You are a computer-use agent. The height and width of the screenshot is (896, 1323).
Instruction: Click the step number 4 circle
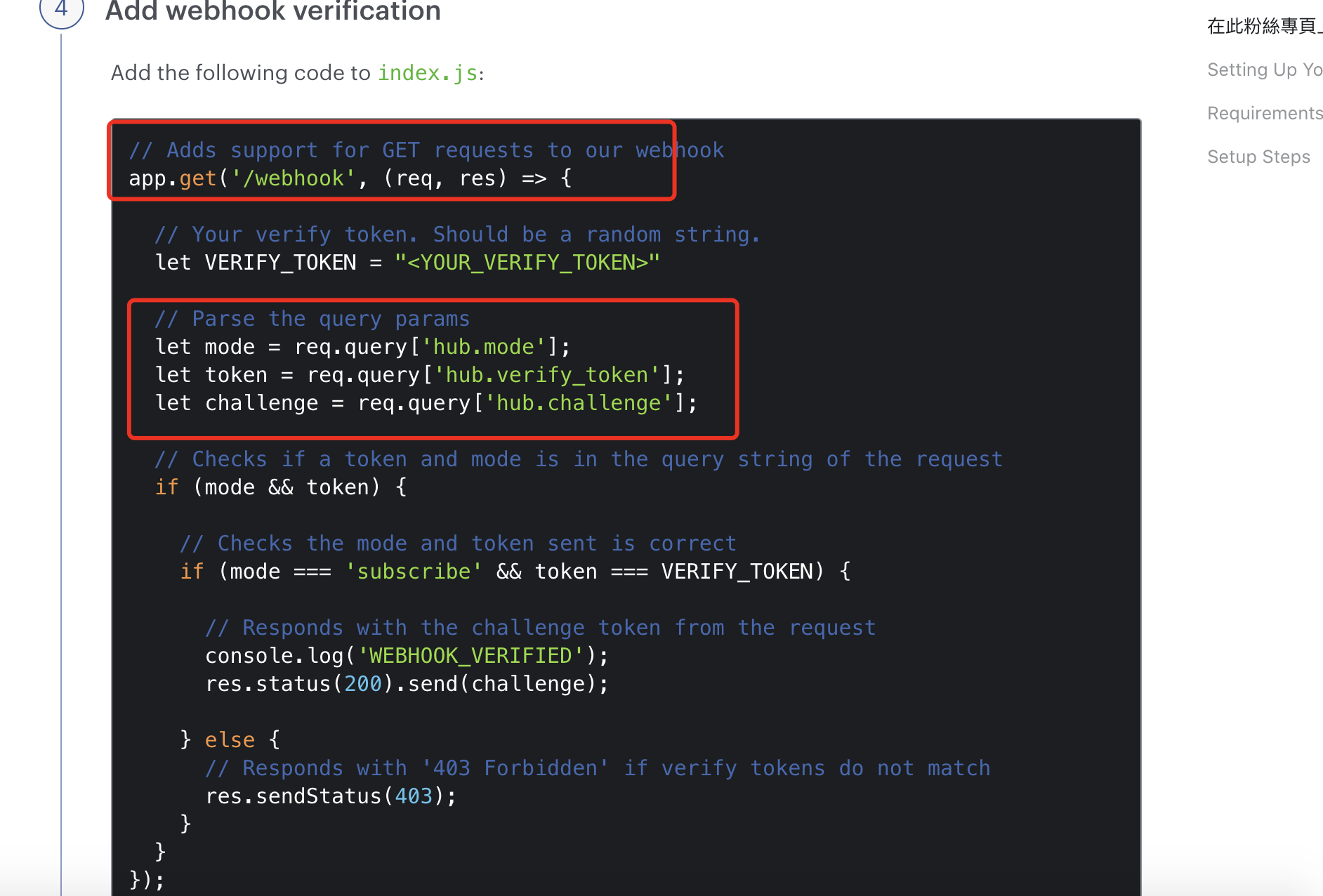coord(61,10)
